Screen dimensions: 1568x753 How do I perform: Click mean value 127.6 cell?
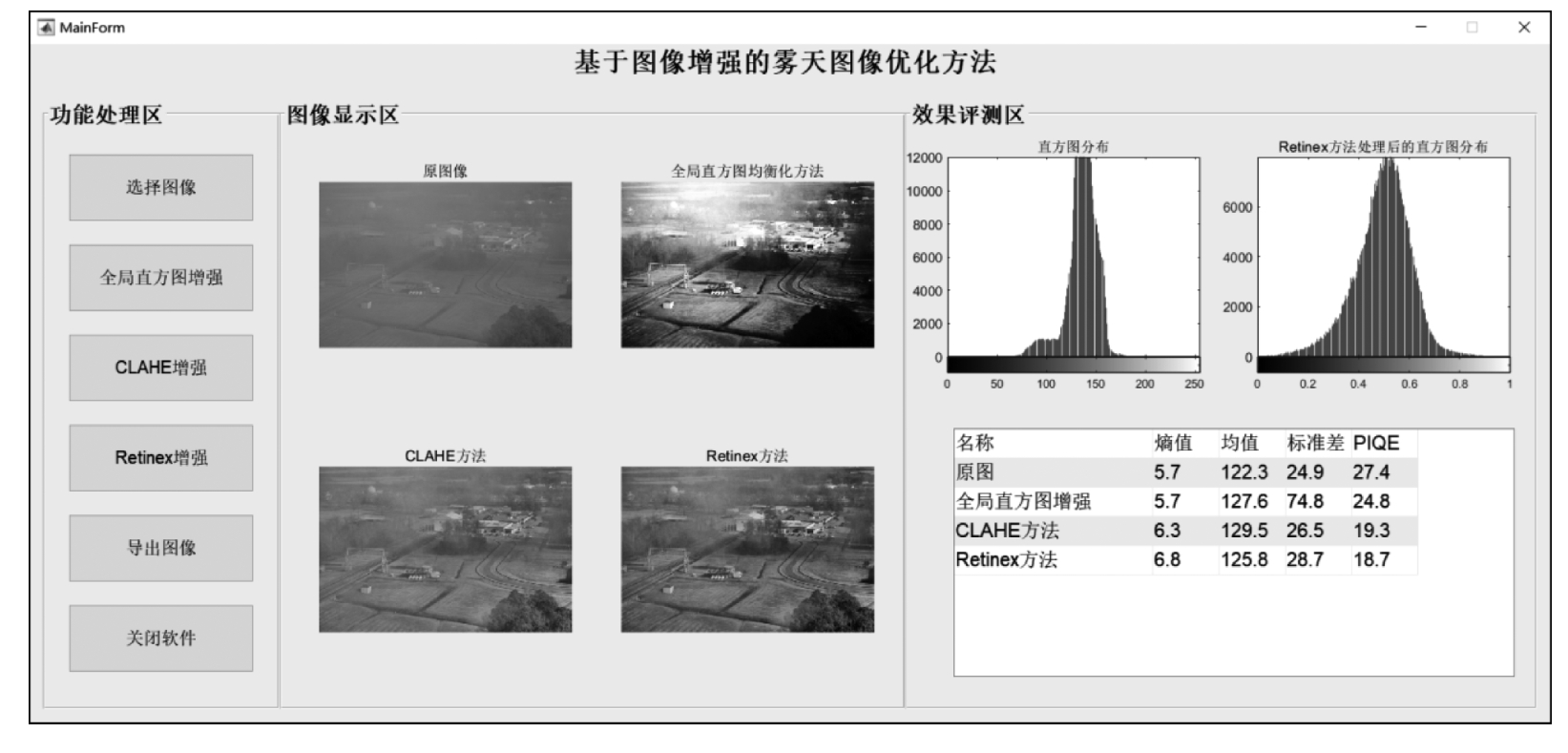click(1250, 501)
